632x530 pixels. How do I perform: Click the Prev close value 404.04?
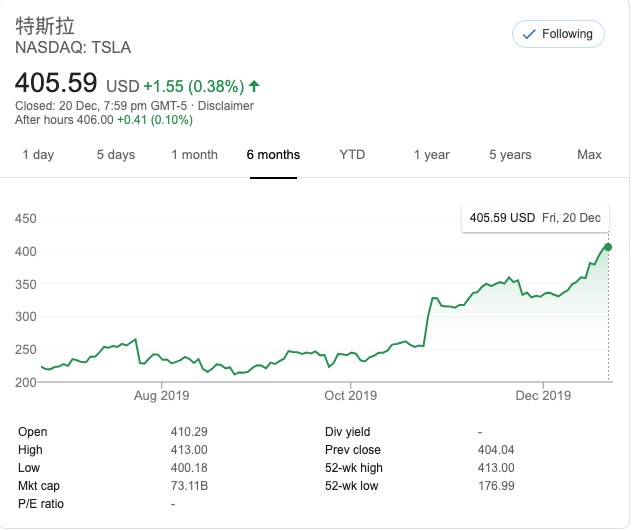496,450
